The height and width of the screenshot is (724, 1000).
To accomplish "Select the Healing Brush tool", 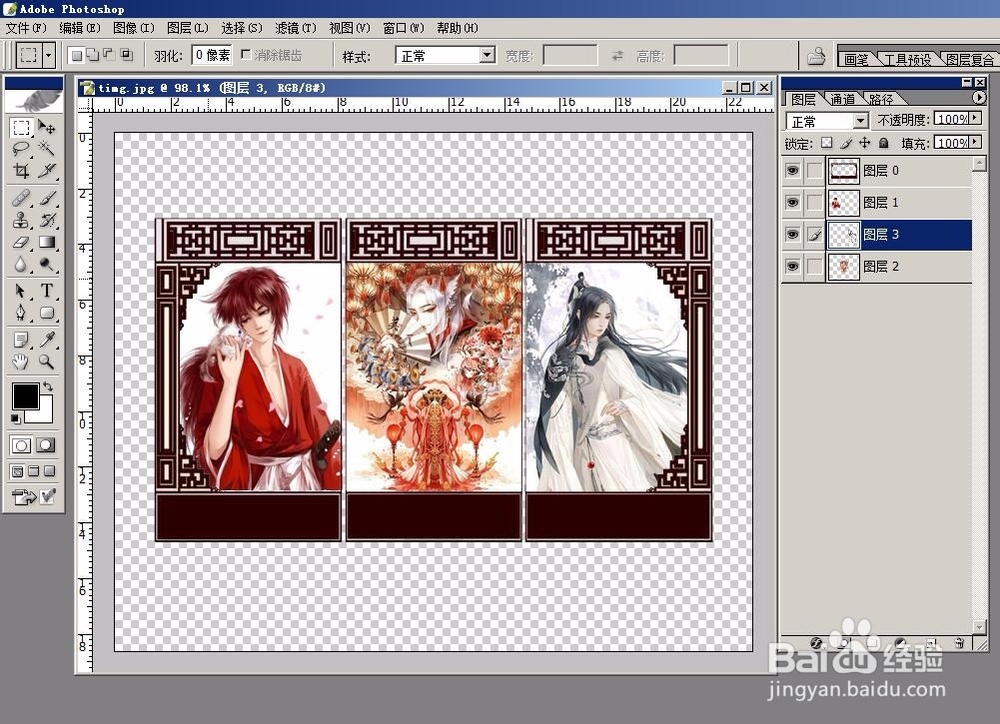I will tap(21, 198).
